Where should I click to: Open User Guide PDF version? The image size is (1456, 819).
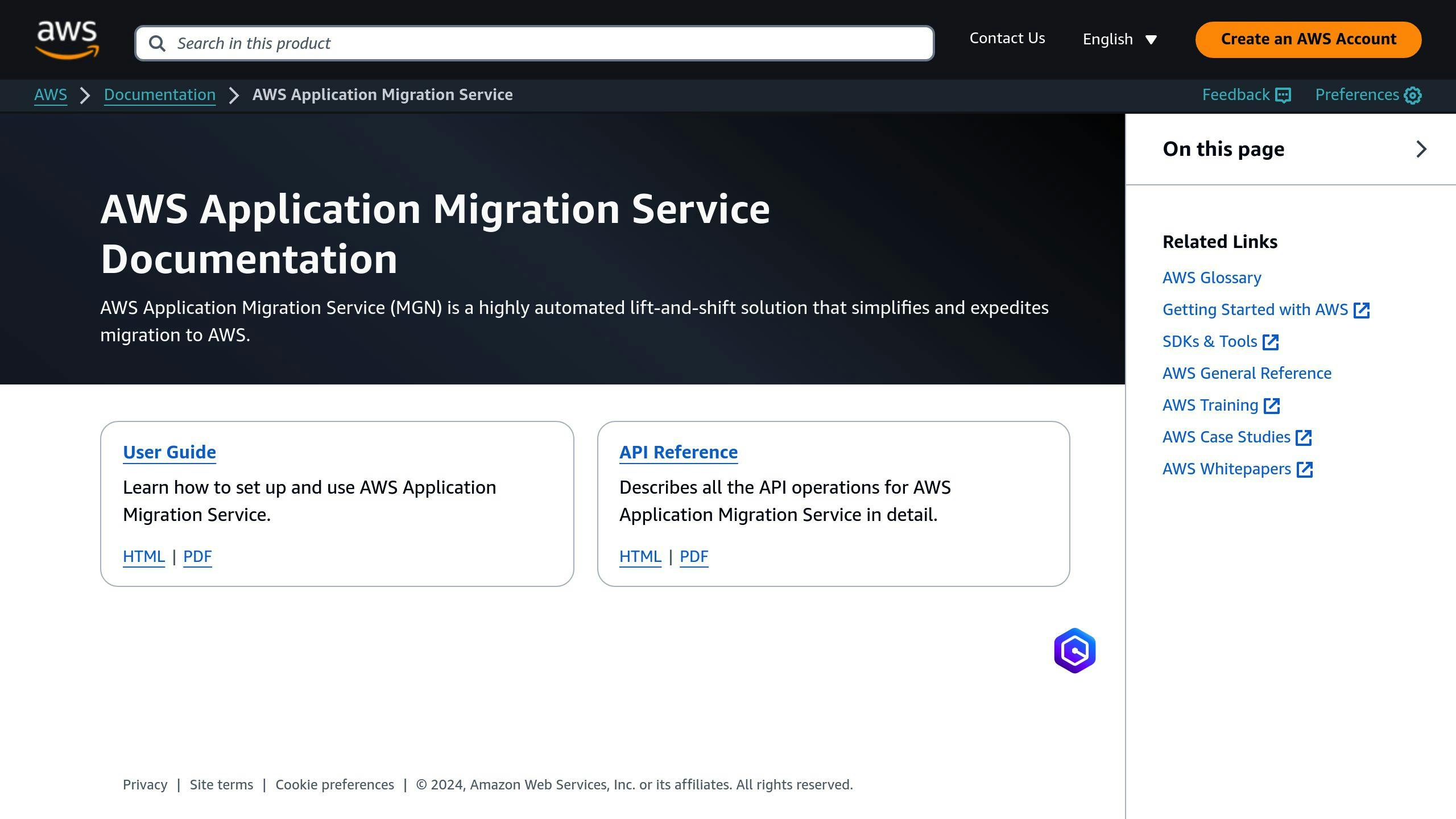tap(197, 556)
